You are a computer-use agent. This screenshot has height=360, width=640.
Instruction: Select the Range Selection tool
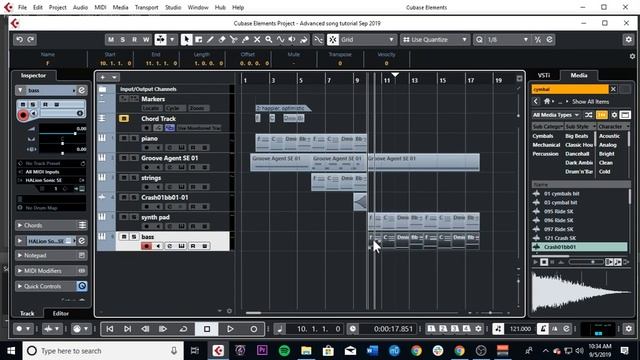(x=199, y=40)
